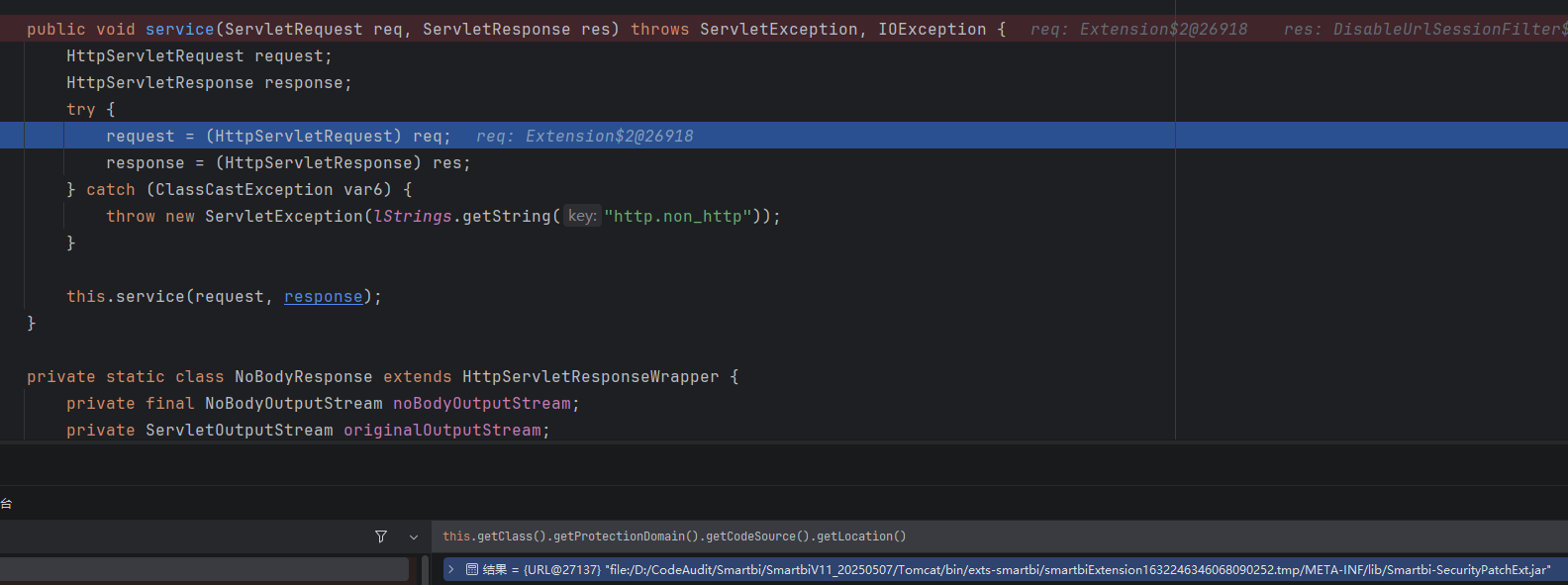Click the service method name in declaration
The image size is (1568, 585).
[x=179, y=30]
